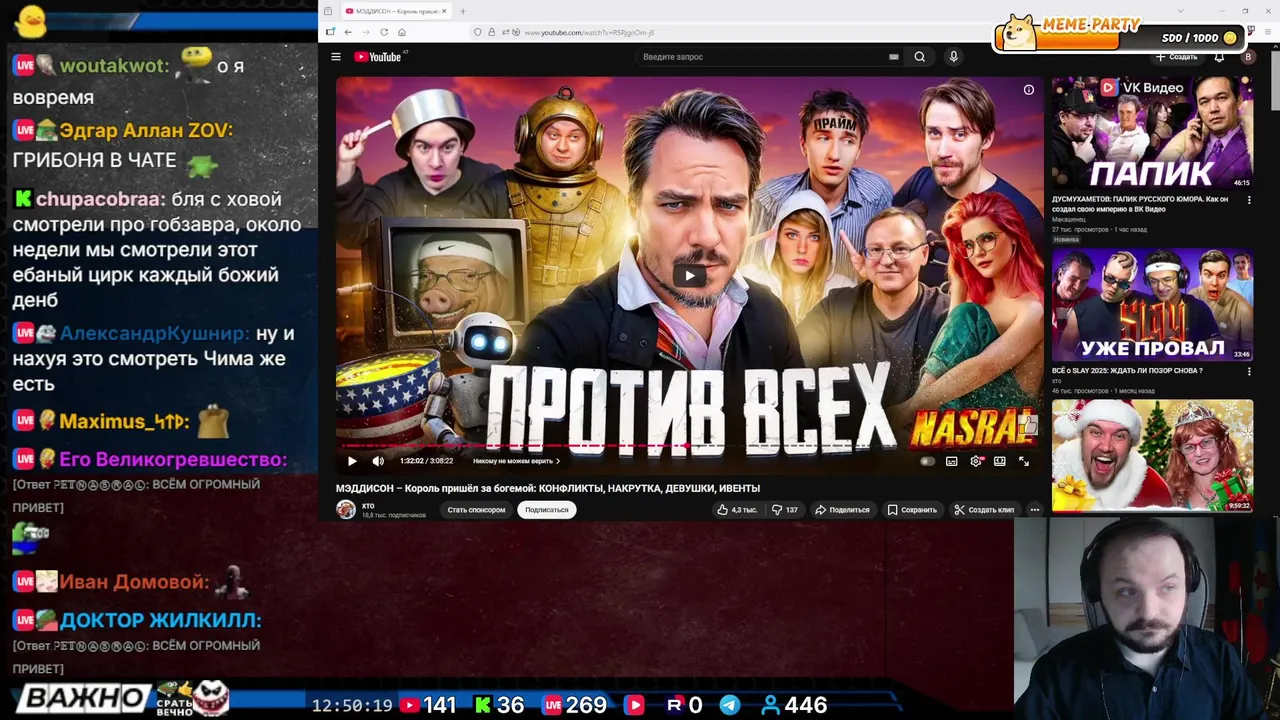The width and height of the screenshot is (1280, 720).
Task: Click the total viewers count 446
Action: (805, 705)
